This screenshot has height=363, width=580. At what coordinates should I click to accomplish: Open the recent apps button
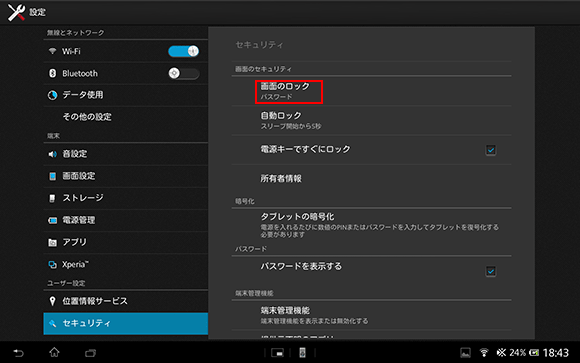[90, 353]
